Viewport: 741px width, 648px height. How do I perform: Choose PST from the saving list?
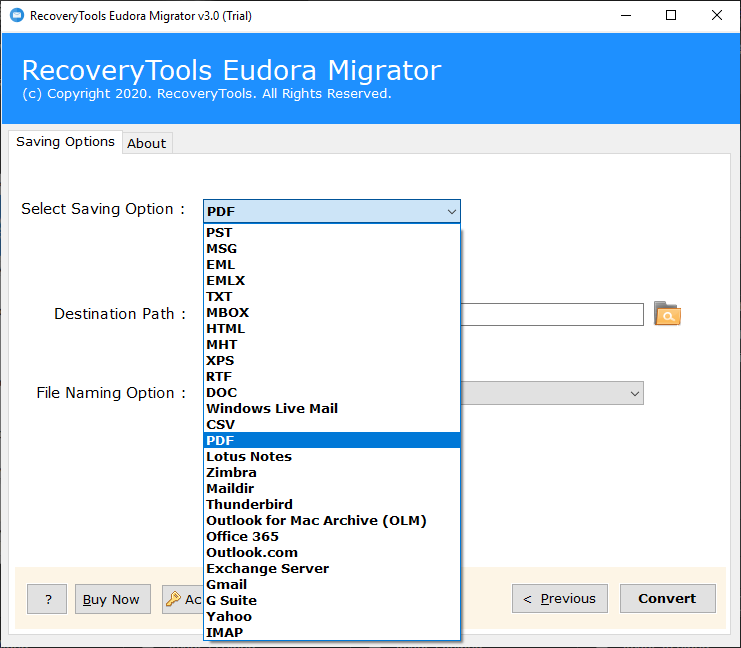click(219, 233)
